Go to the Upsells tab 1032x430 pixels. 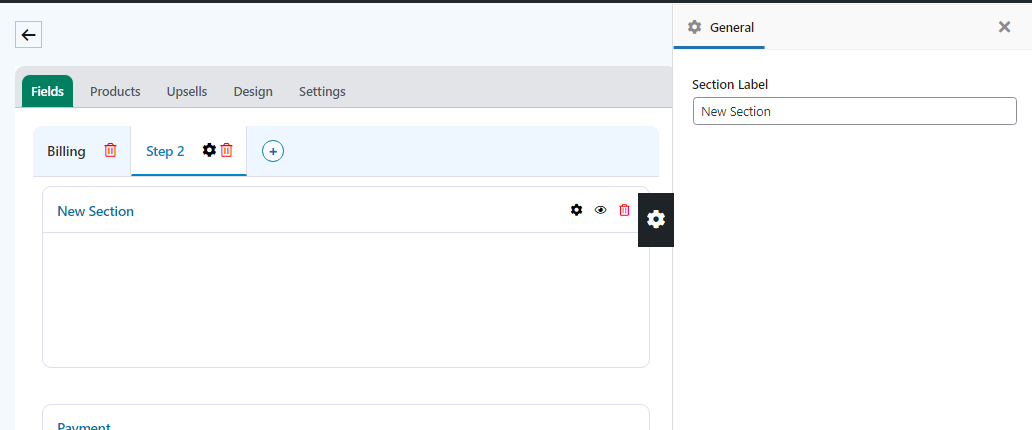(x=187, y=92)
